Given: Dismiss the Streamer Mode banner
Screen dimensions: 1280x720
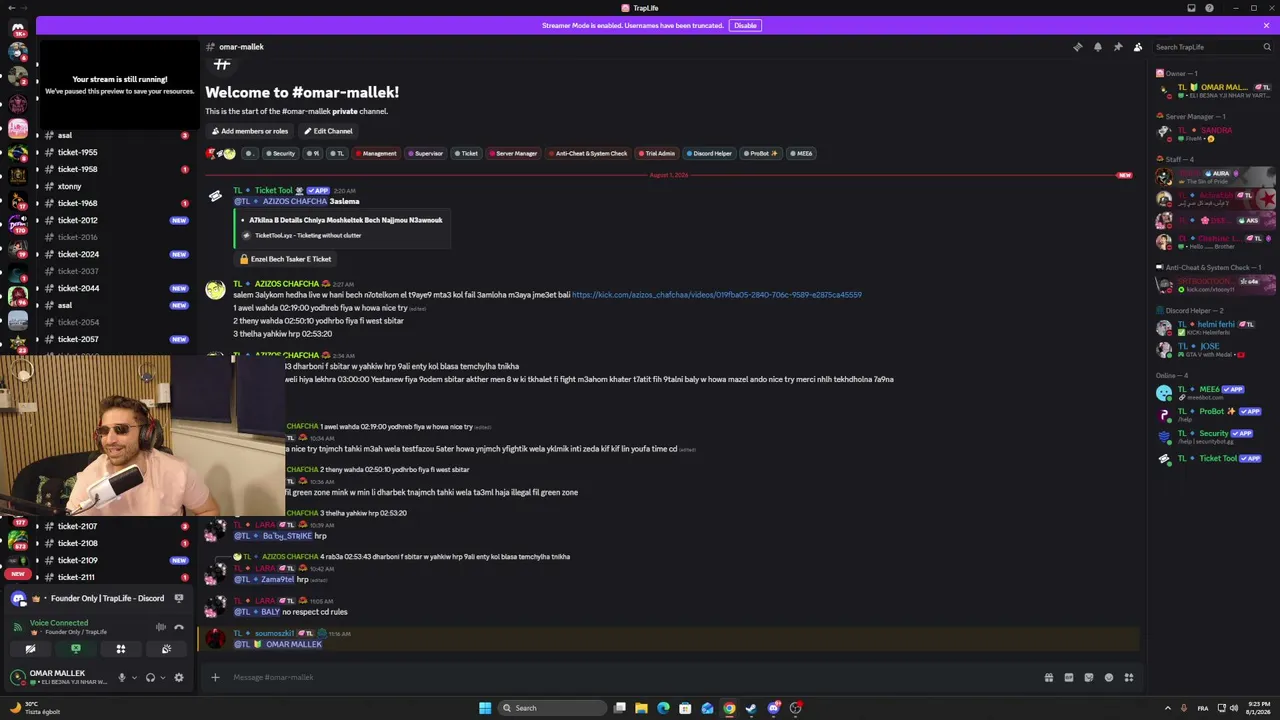Looking at the screenshot, I should (1266, 25).
